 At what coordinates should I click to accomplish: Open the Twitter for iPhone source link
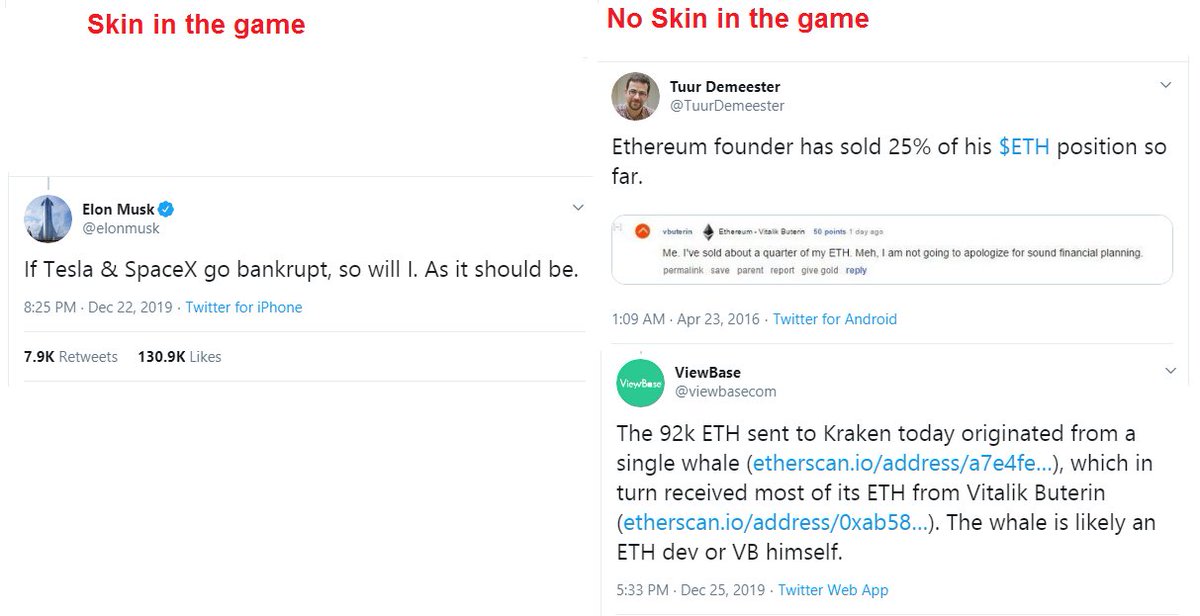244,307
